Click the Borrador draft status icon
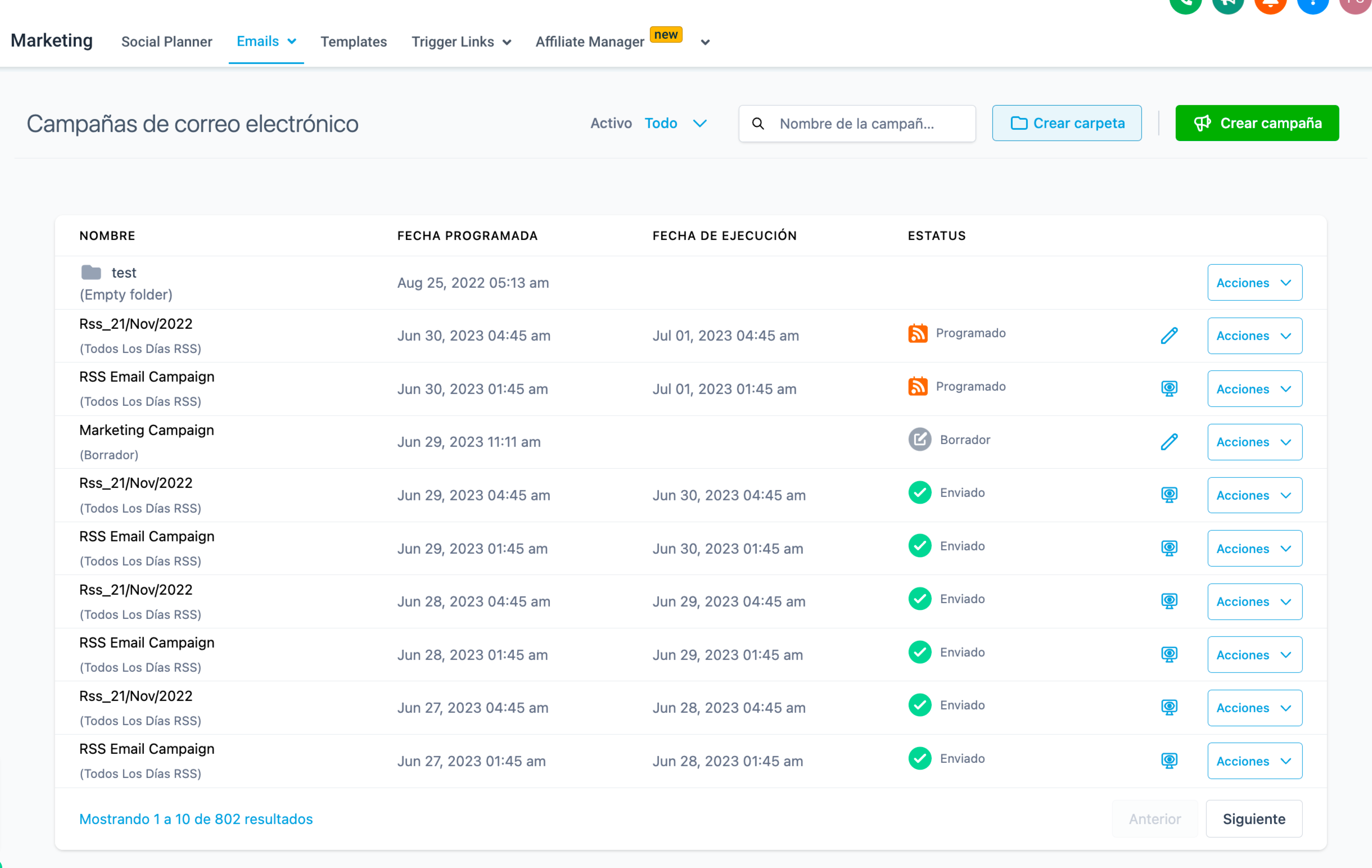The width and height of the screenshot is (1372, 868). (x=919, y=439)
